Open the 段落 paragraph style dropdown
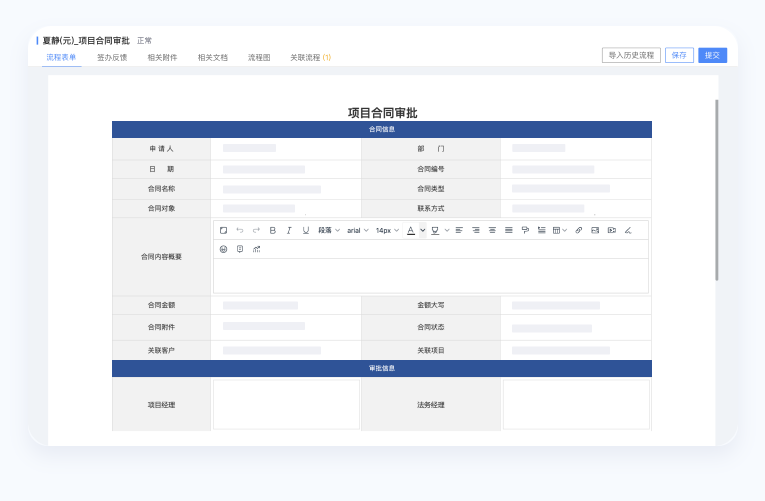This screenshot has height=501, width=765. pyautogui.click(x=329, y=230)
